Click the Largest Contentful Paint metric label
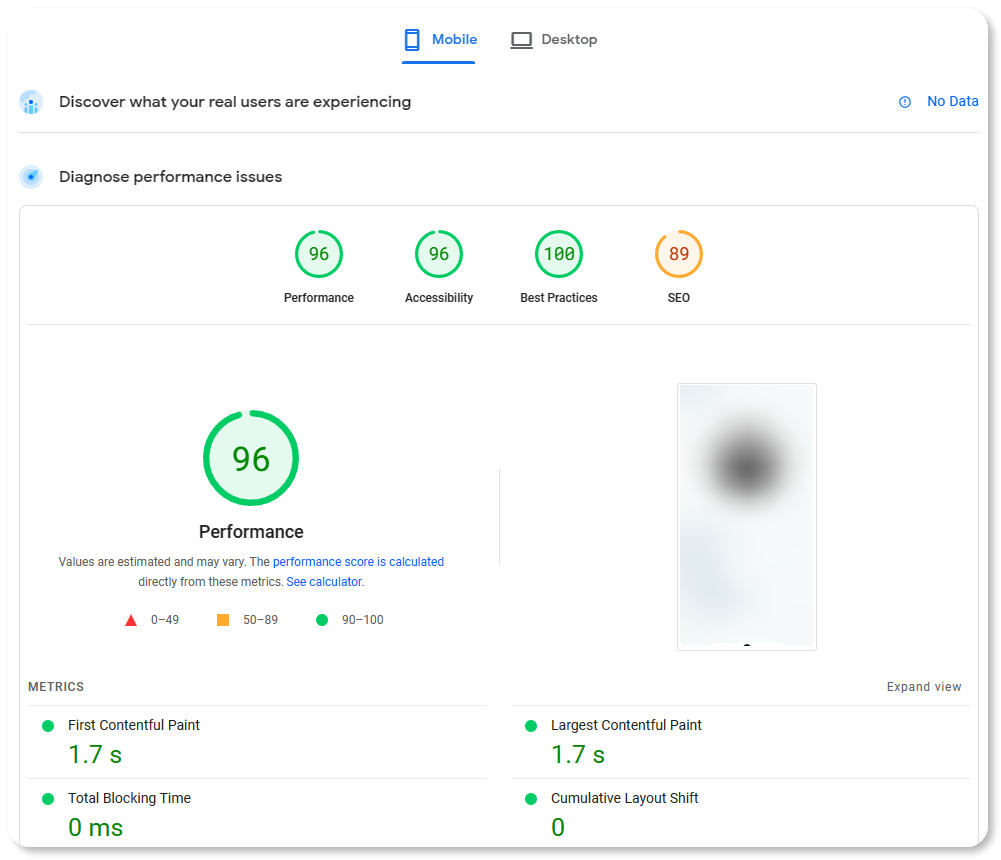1001x860 pixels. (x=626, y=725)
